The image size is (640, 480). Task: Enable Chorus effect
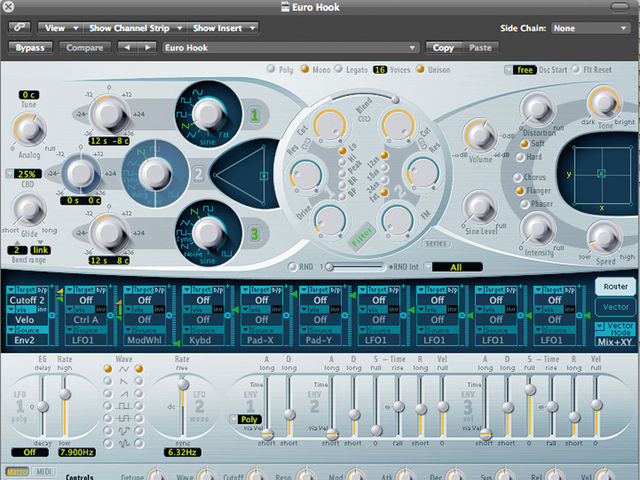pyautogui.click(x=517, y=177)
